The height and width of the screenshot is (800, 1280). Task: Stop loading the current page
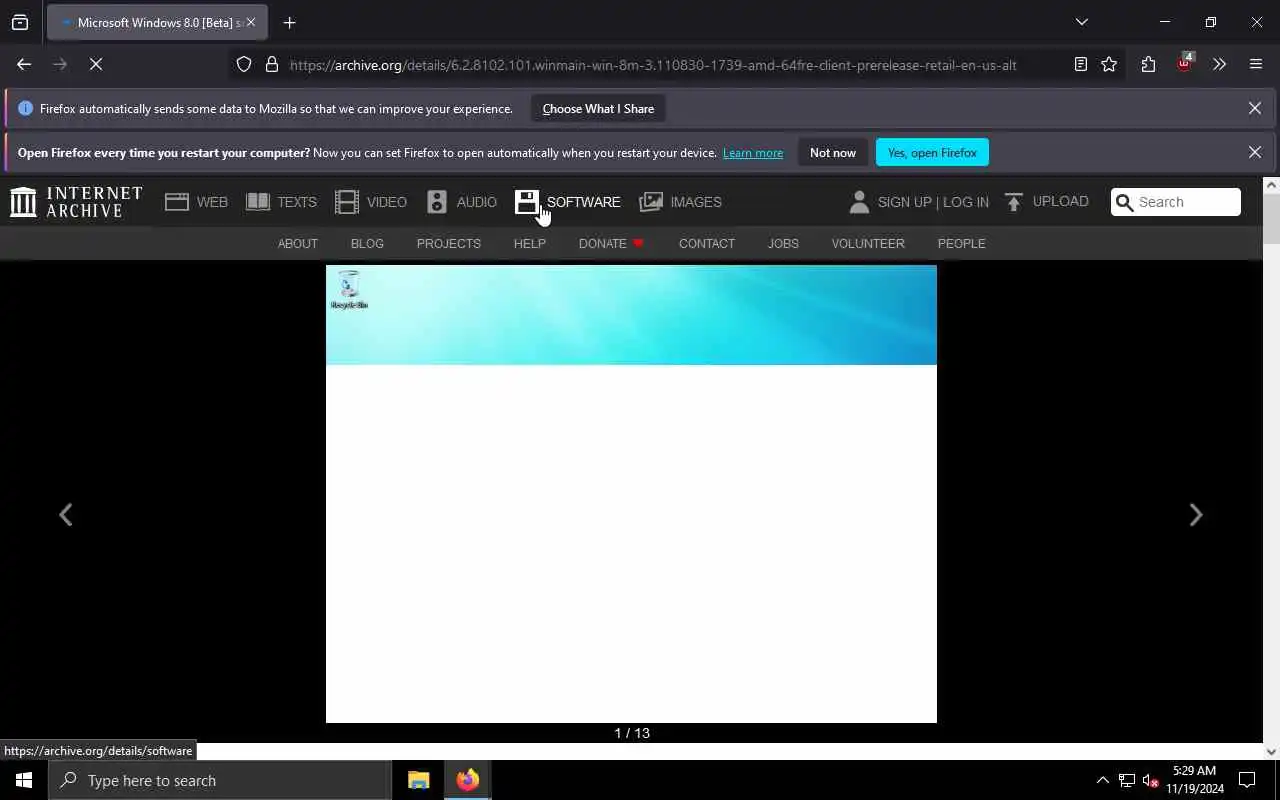coord(96,64)
